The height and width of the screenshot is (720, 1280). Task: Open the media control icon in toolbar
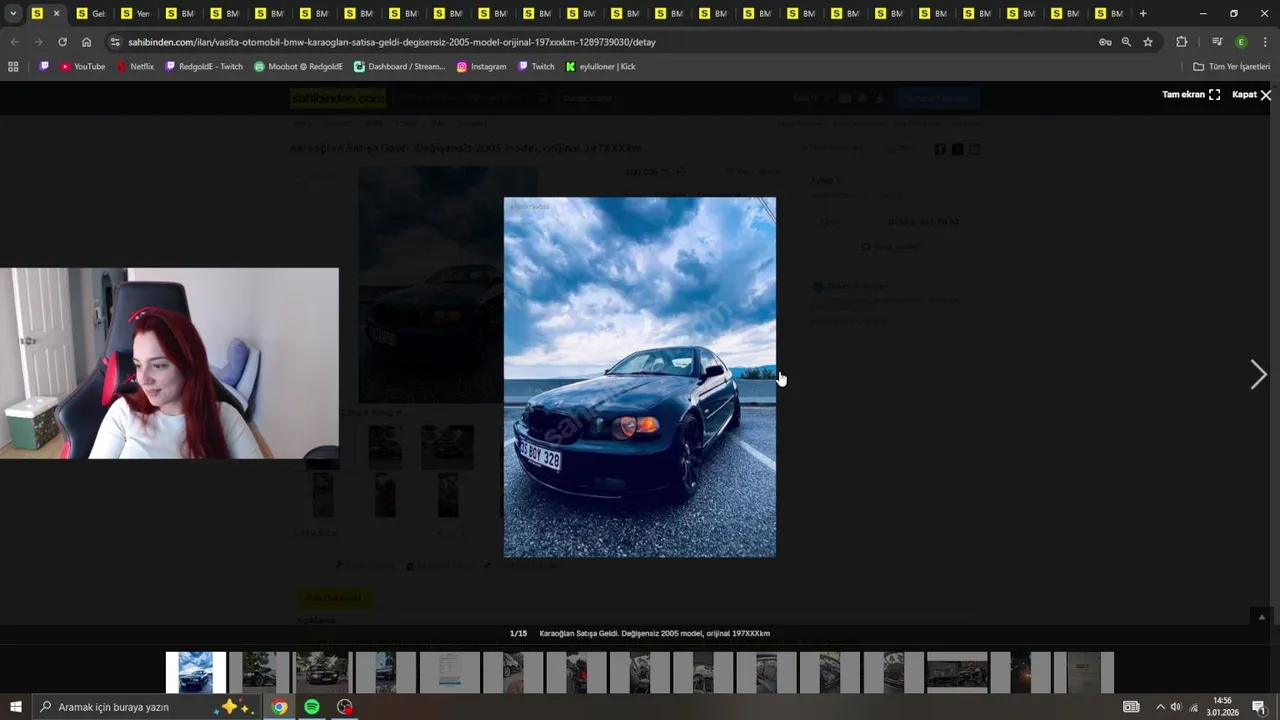click(1217, 42)
